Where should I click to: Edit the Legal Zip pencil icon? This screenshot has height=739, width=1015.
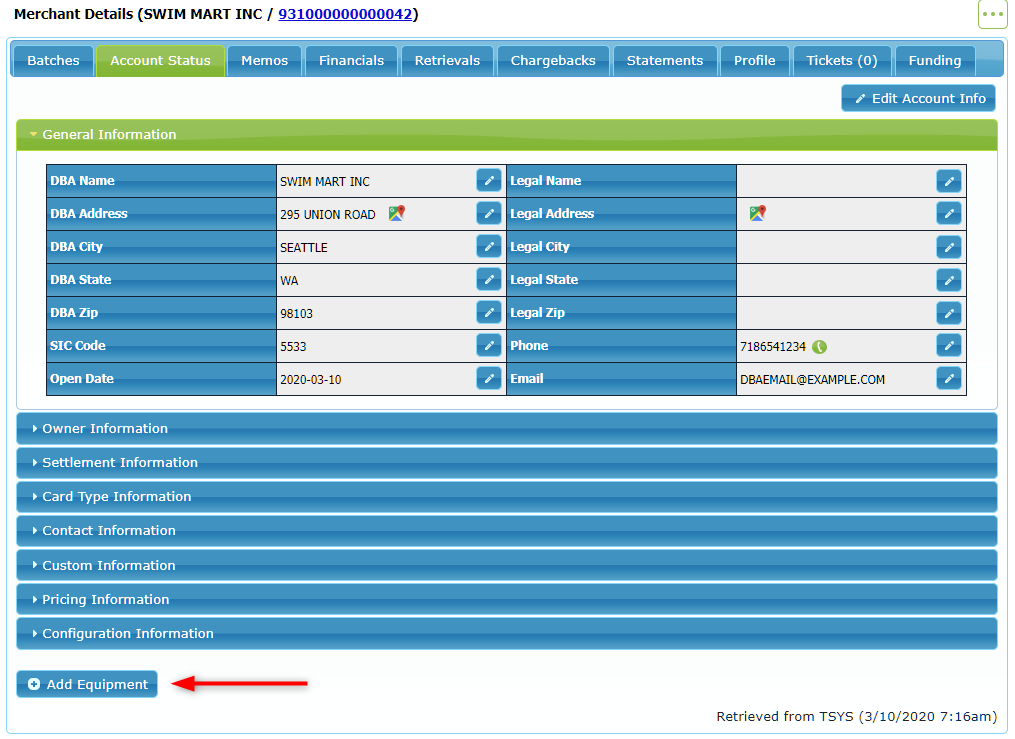pyautogui.click(x=948, y=313)
